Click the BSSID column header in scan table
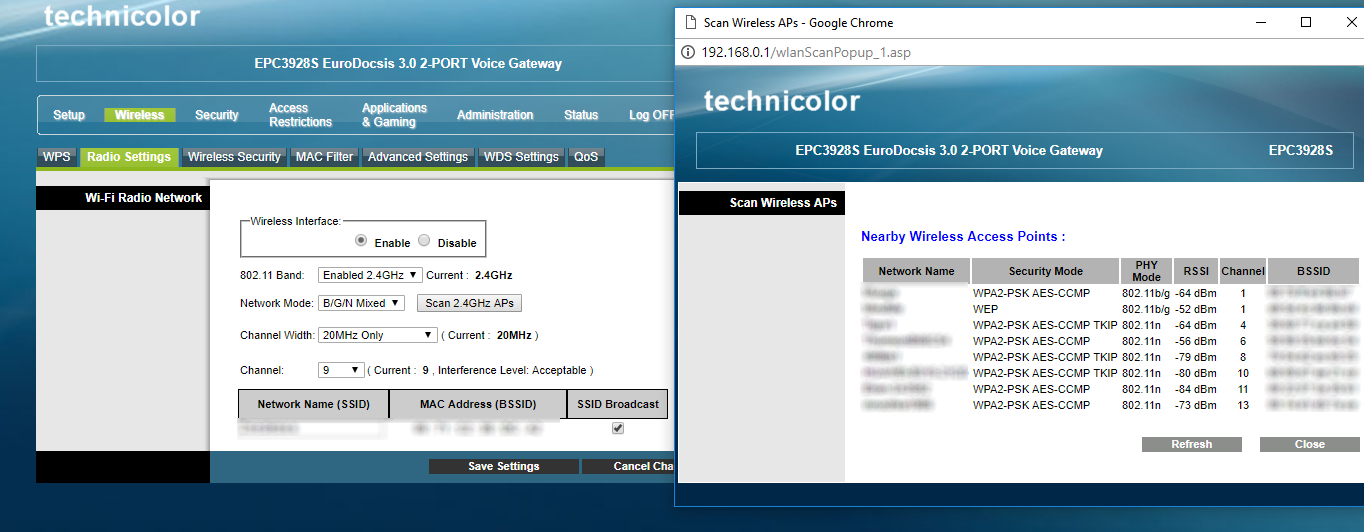This screenshot has height=532, width=1364. (x=1314, y=271)
